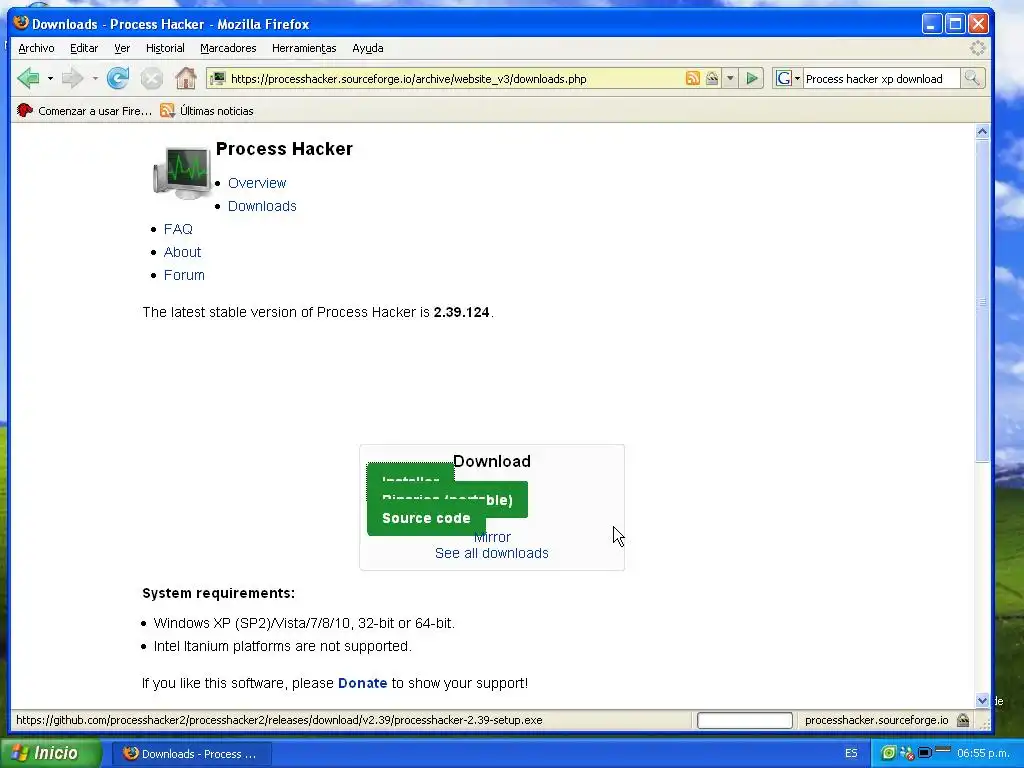Open the Google search engine selector

click(x=788, y=78)
